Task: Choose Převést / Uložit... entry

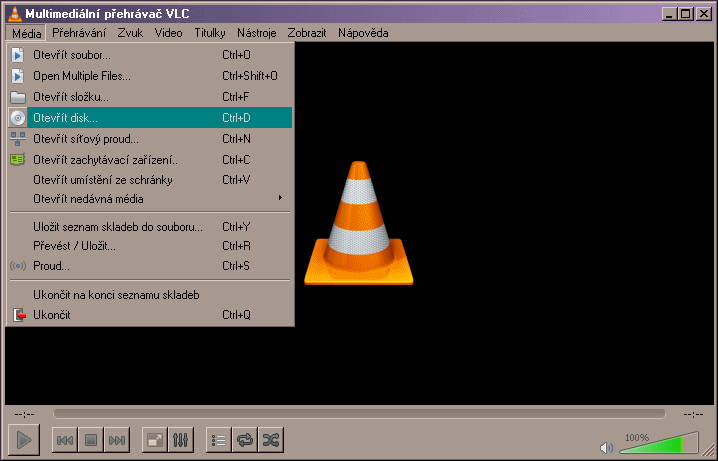Action: 150,246
